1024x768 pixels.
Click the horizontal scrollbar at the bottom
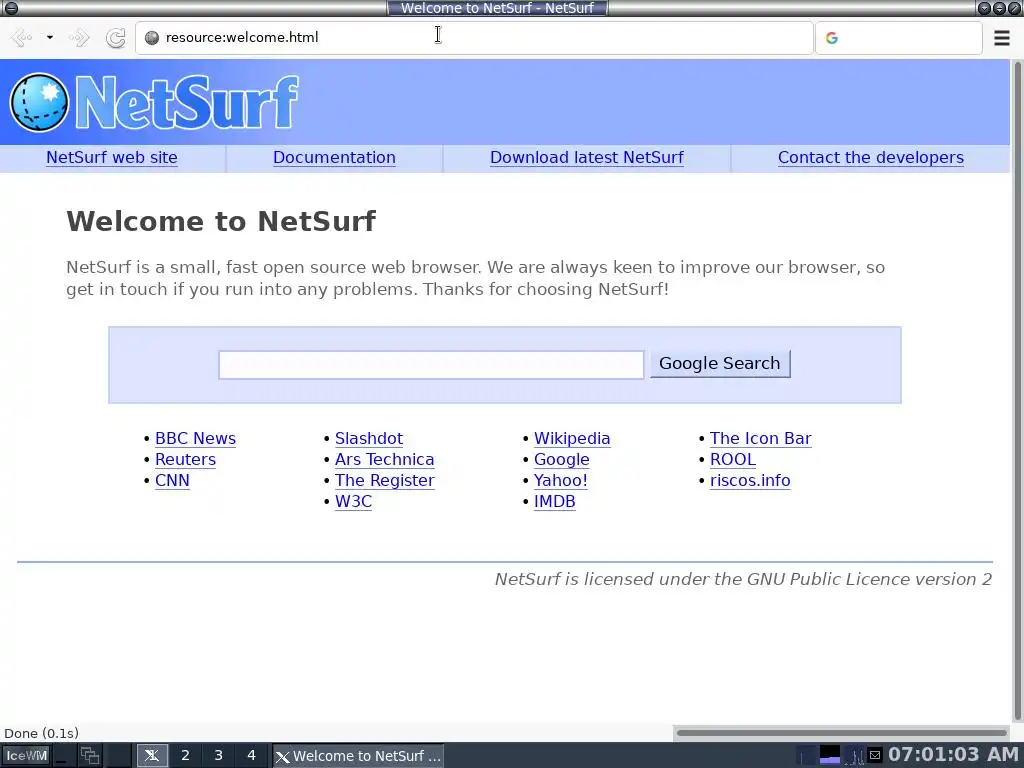point(842,733)
